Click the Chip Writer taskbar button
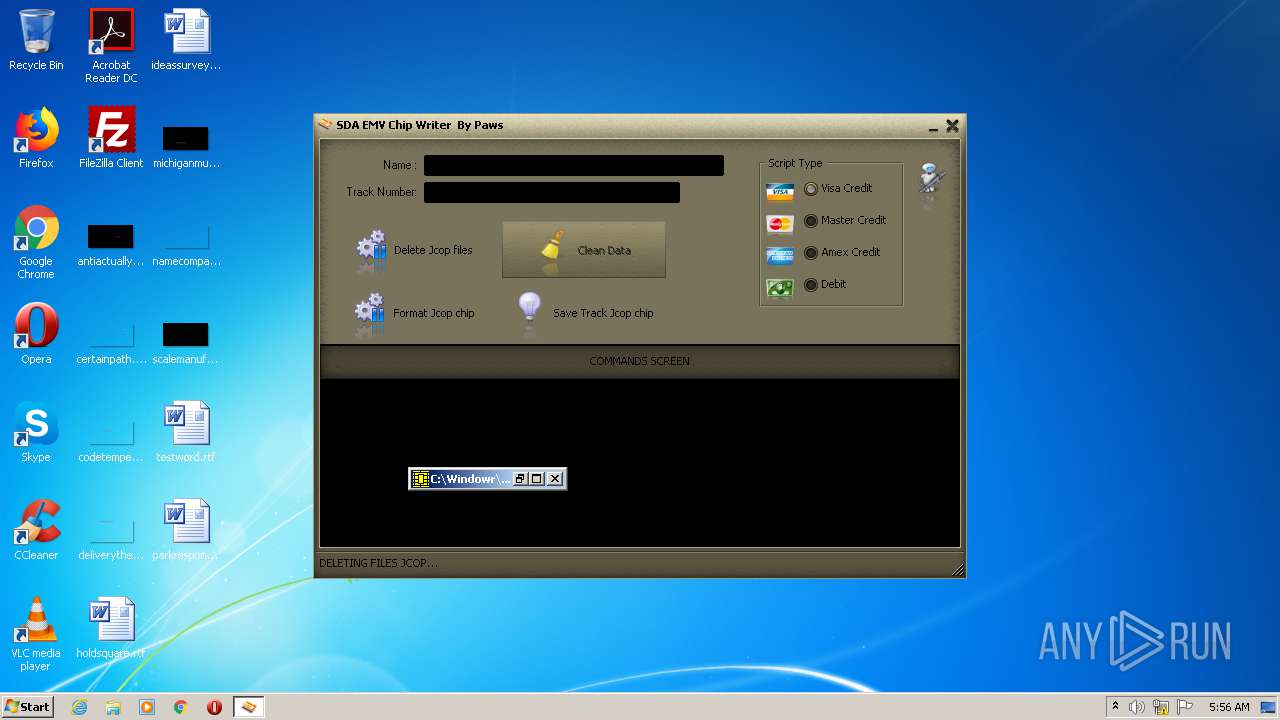1280x720 pixels. tap(248, 707)
